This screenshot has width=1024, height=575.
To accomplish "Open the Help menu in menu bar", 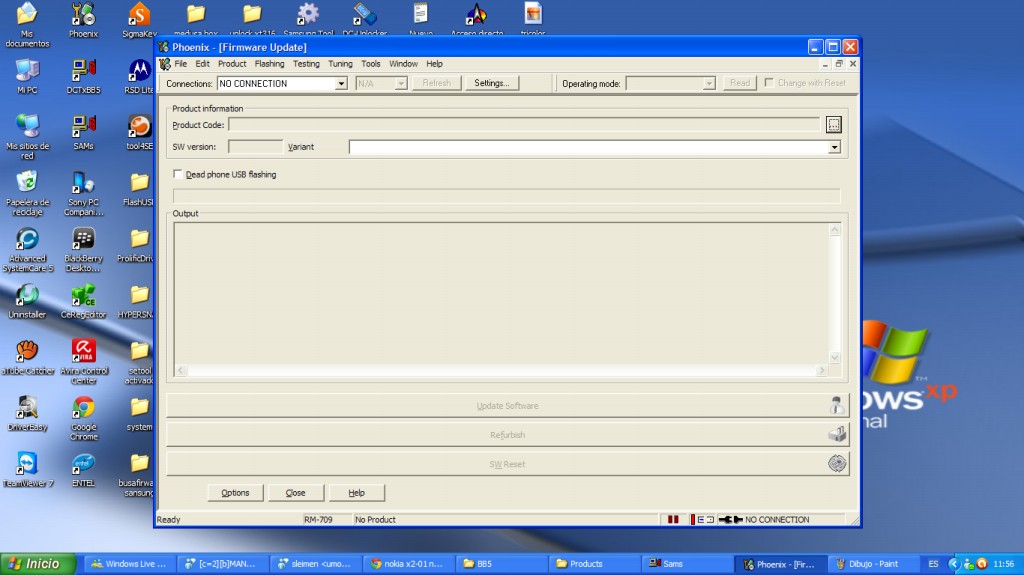I will coord(434,63).
